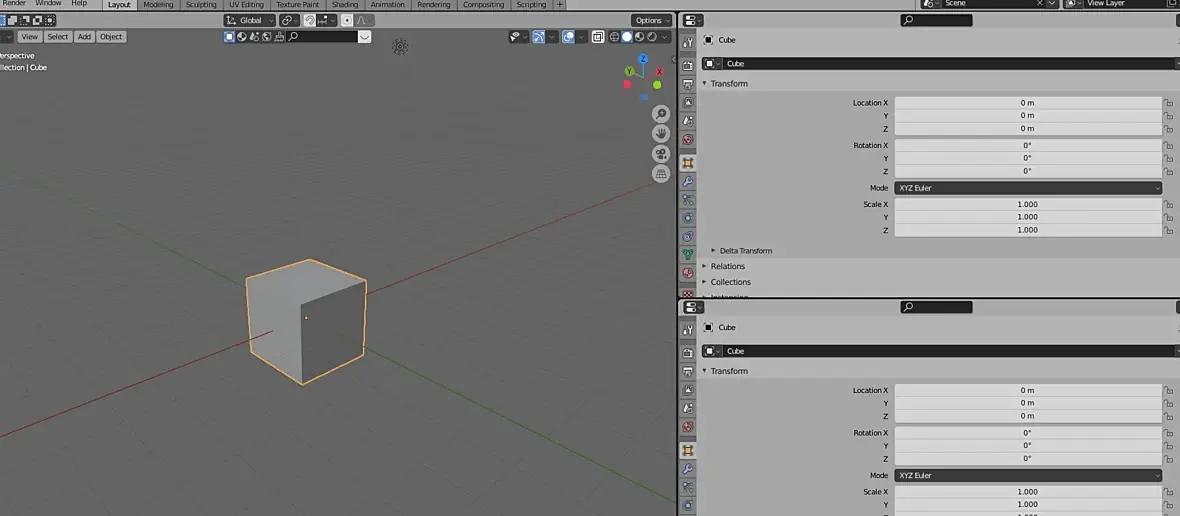1180x516 pixels.
Task: Toggle camera view with the camera icon
Action: pos(661,154)
